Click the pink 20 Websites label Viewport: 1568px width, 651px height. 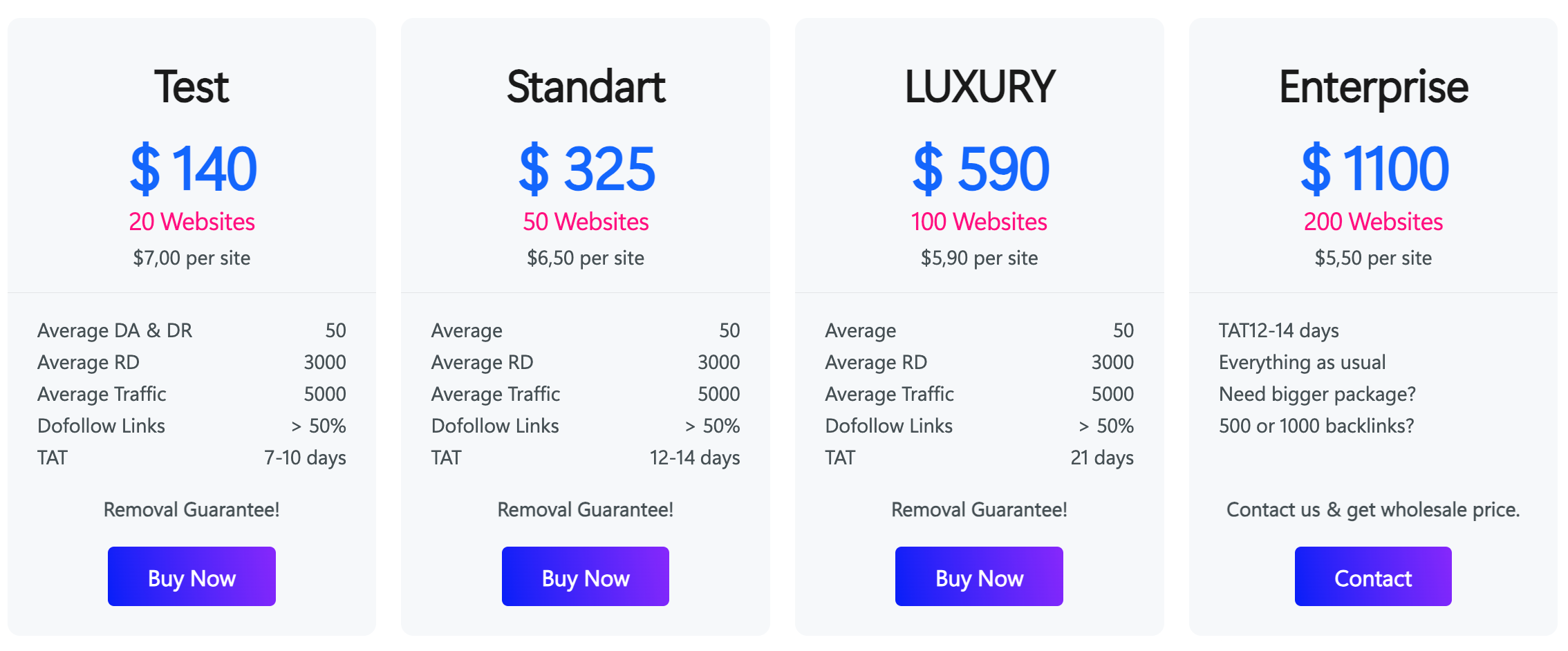pyautogui.click(x=192, y=222)
